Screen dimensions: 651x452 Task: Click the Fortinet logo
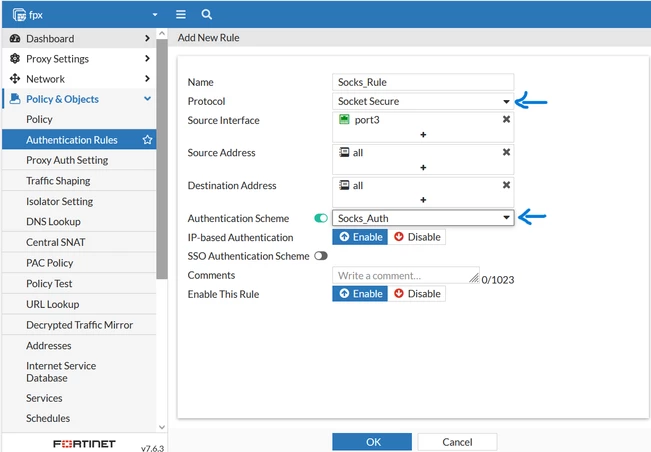pyautogui.click(x=84, y=444)
